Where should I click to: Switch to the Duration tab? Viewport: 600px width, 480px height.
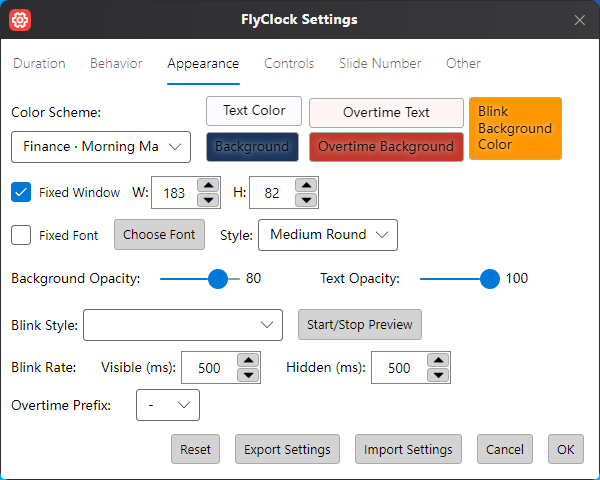click(x=39, y=63)
